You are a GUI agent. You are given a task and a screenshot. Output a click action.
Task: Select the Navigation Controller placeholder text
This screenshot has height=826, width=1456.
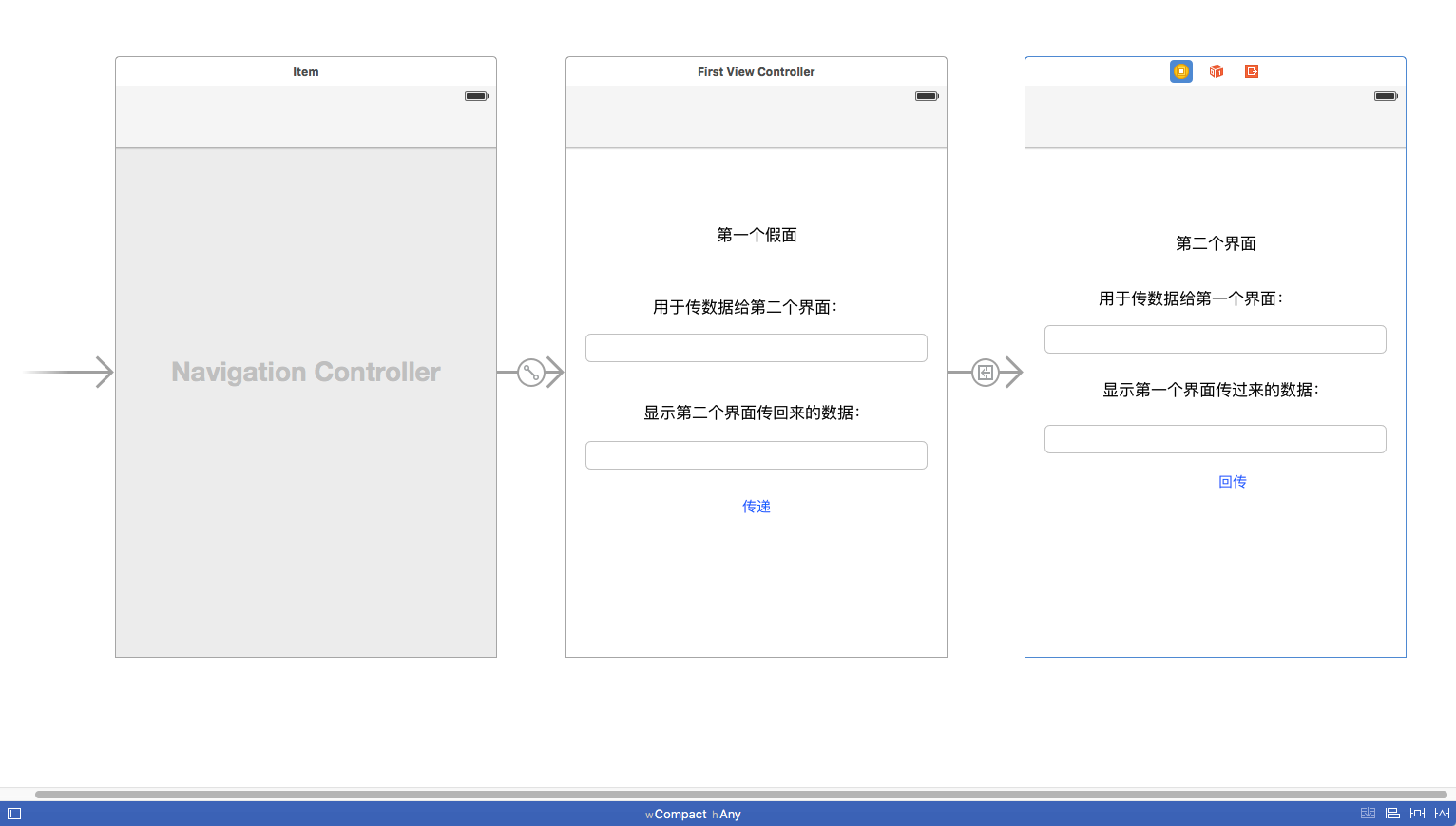306,372
